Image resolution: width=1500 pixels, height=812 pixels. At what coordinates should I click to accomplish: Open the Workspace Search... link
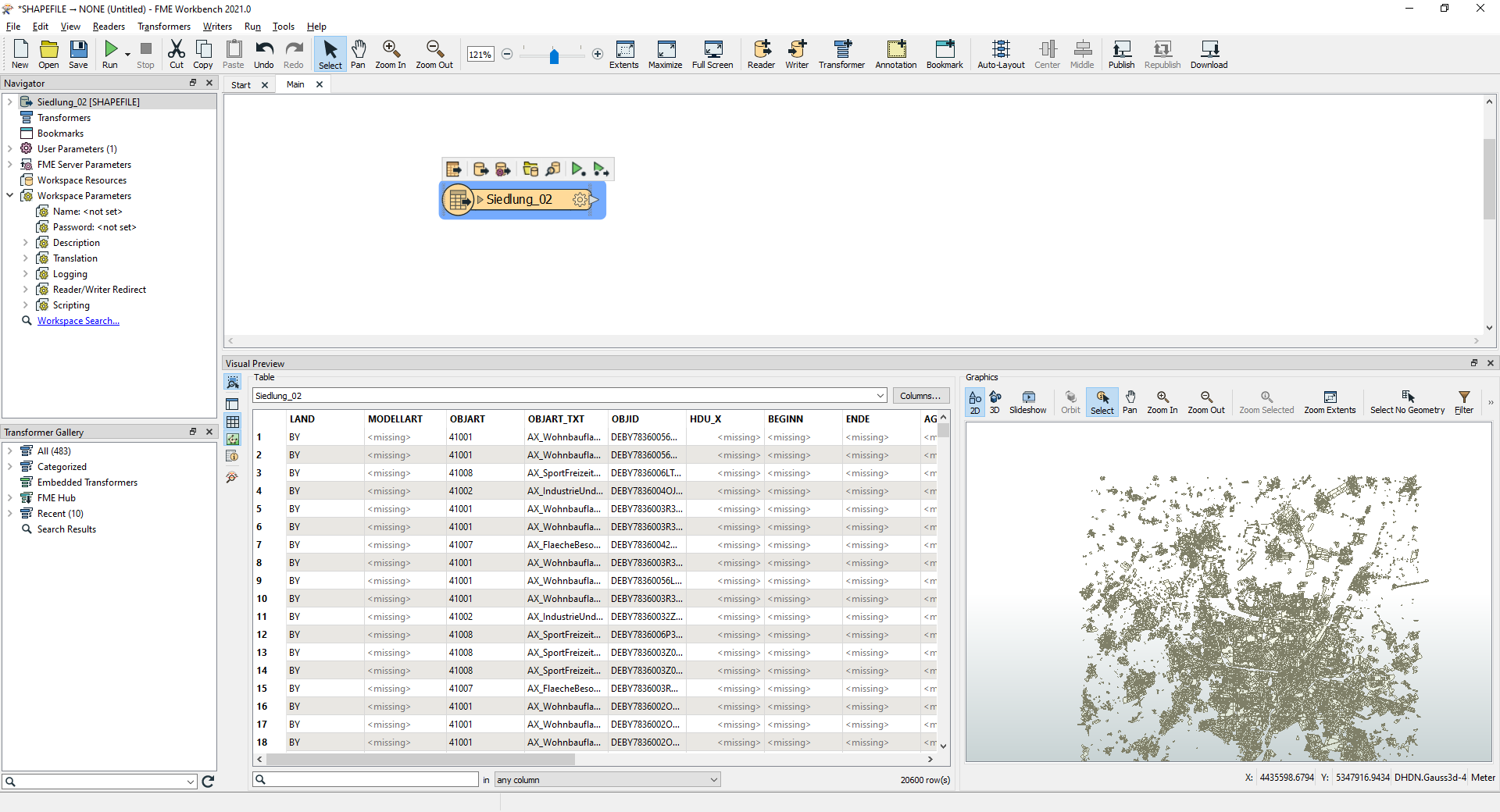pos(78,321)
